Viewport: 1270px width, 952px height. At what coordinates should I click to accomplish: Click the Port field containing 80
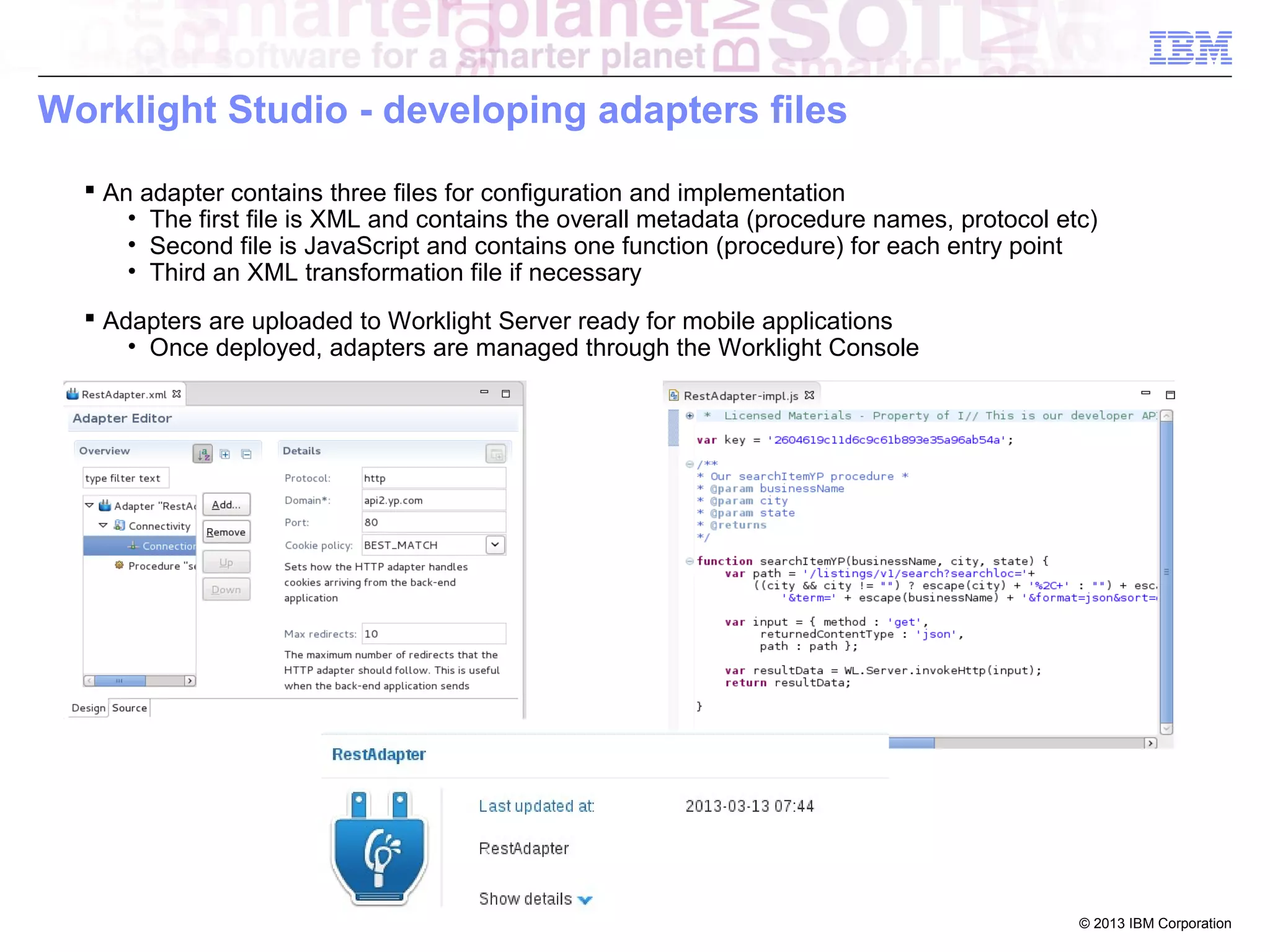433,522
